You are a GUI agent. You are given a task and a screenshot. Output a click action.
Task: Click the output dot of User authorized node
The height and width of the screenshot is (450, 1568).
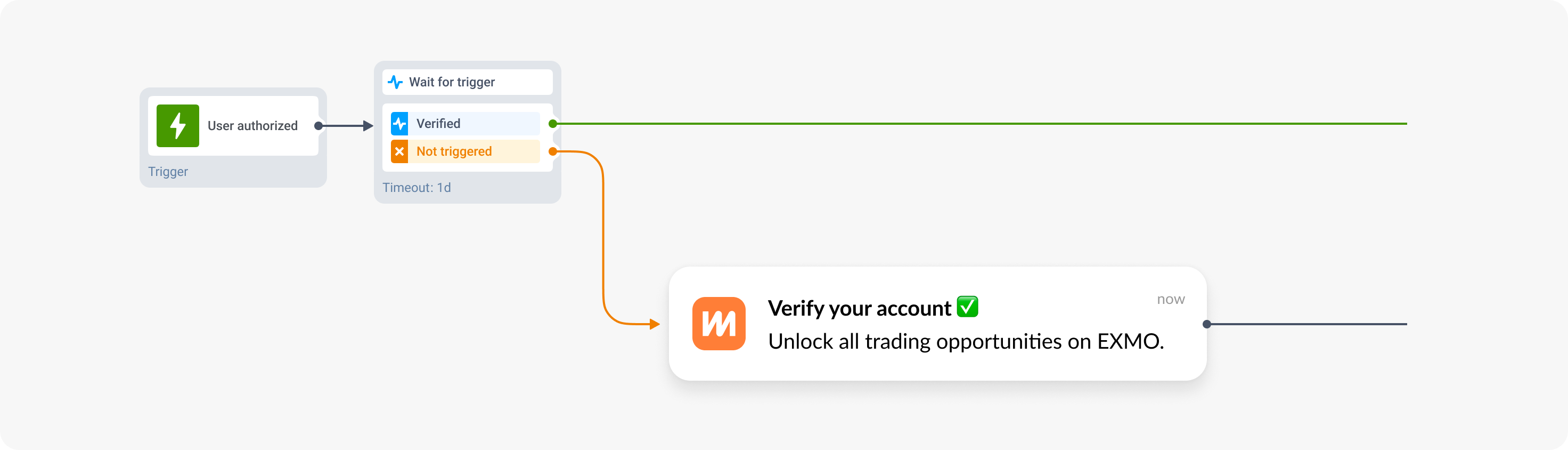(x=318, y=126)
